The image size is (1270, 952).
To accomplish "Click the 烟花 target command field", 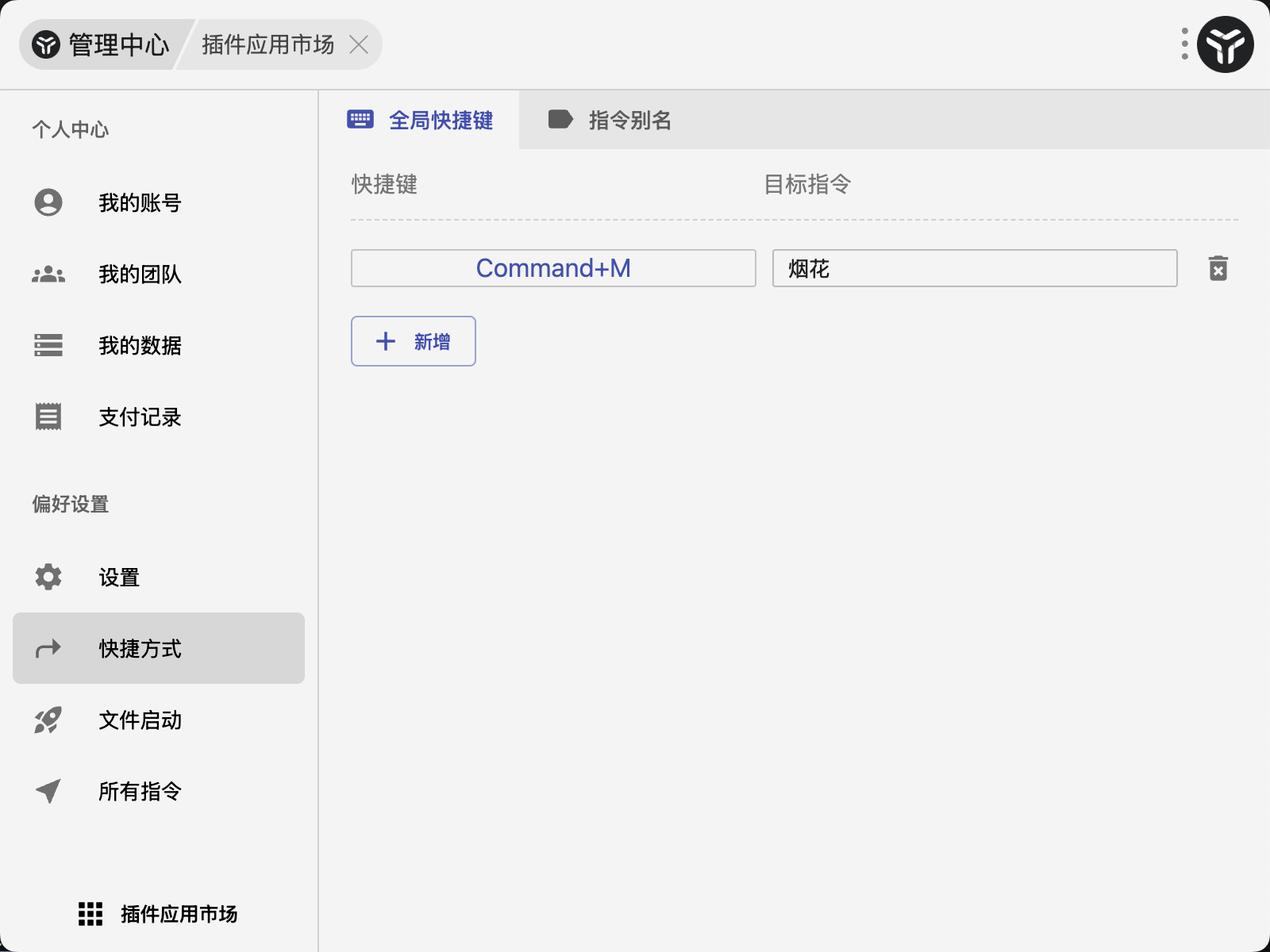I will pyautogui.click(x=975, y=268).
